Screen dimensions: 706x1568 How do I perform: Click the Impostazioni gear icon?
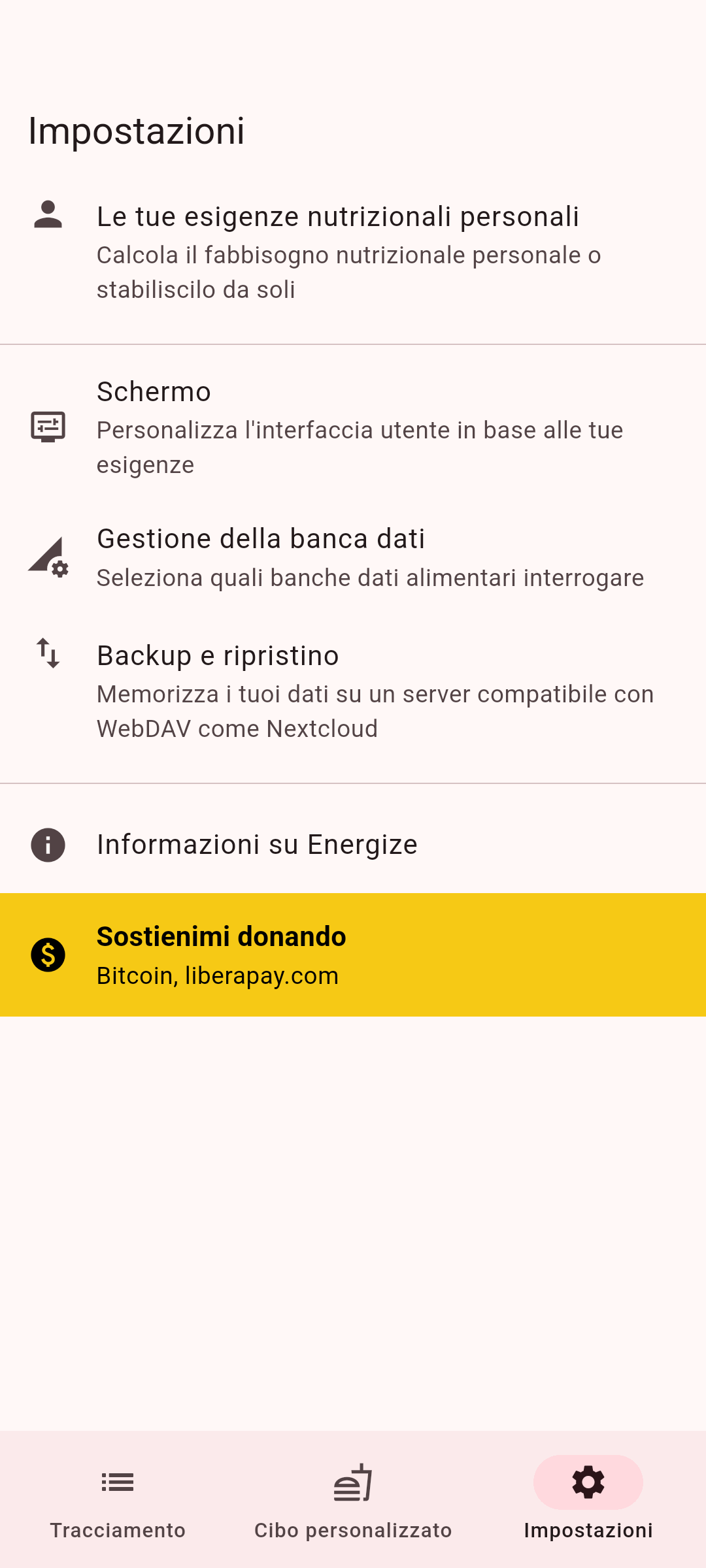588,1482
